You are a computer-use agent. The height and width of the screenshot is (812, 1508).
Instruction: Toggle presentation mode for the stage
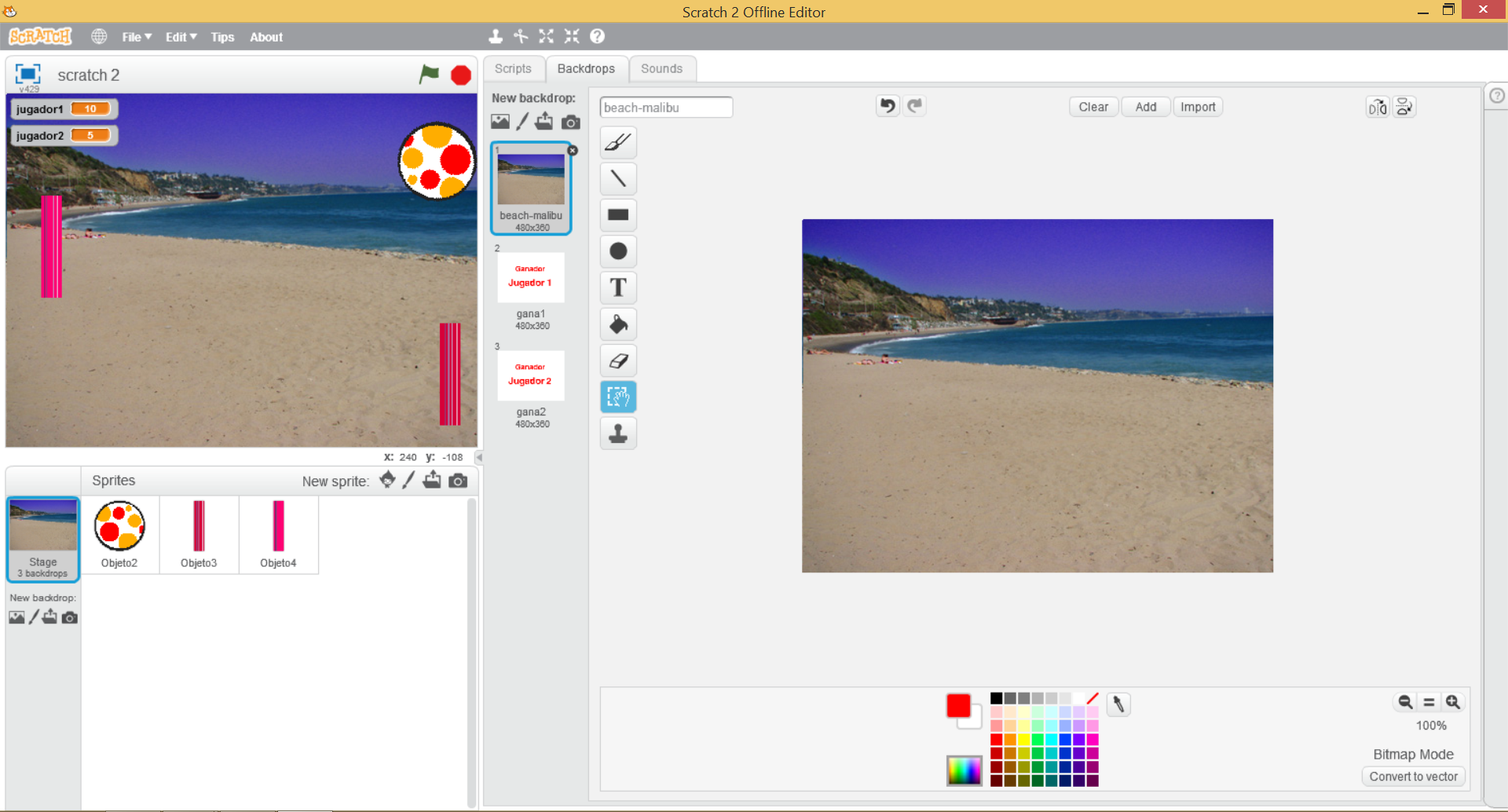coord(27,74)
